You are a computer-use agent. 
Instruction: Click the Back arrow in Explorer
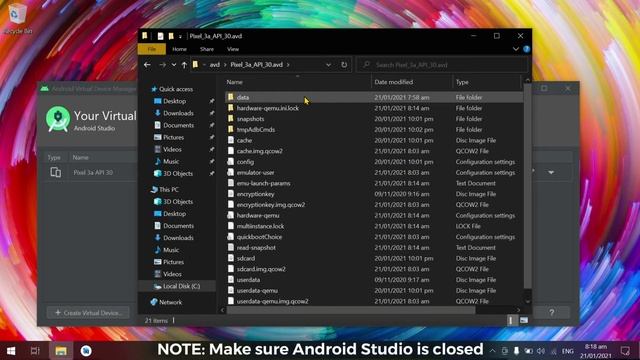(x=147, y=65)
